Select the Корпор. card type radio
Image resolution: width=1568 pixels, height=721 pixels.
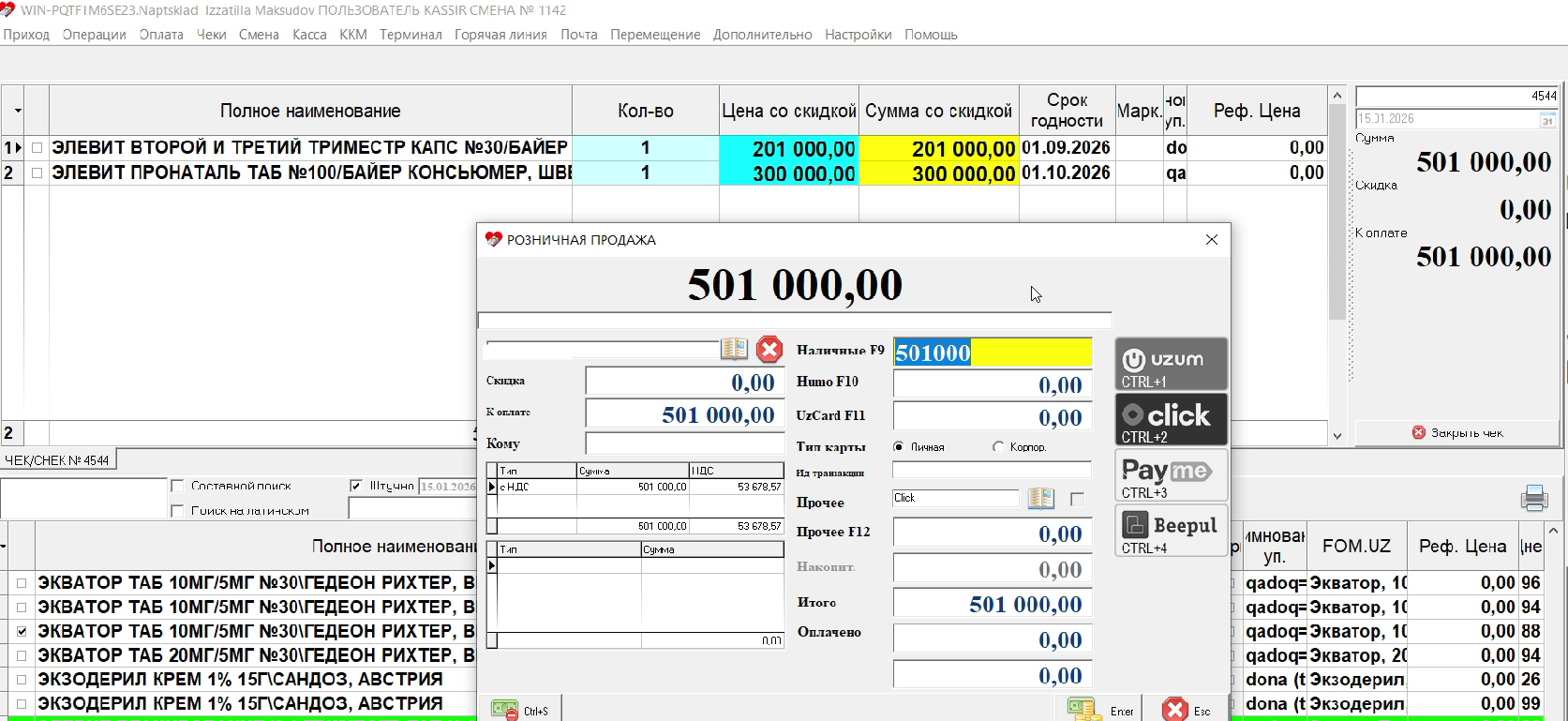pyautogui.click(x=998, y=447)
